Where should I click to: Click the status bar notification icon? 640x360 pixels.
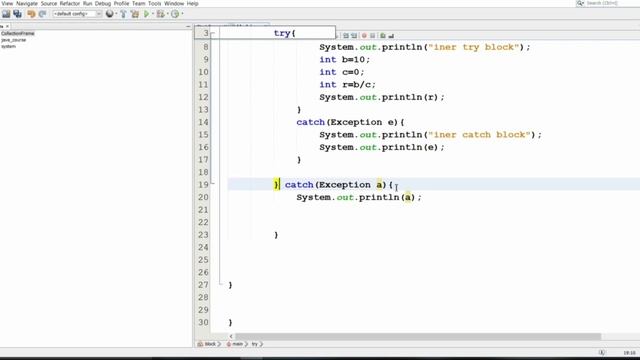coord(602,352)
